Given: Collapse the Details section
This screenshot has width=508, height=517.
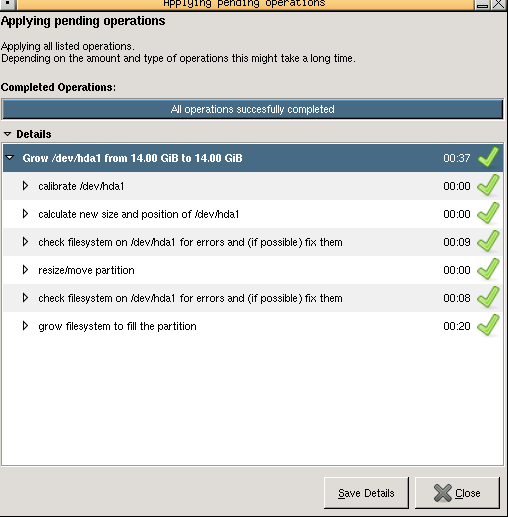Looking at the screenshot, I should [7, 134].
